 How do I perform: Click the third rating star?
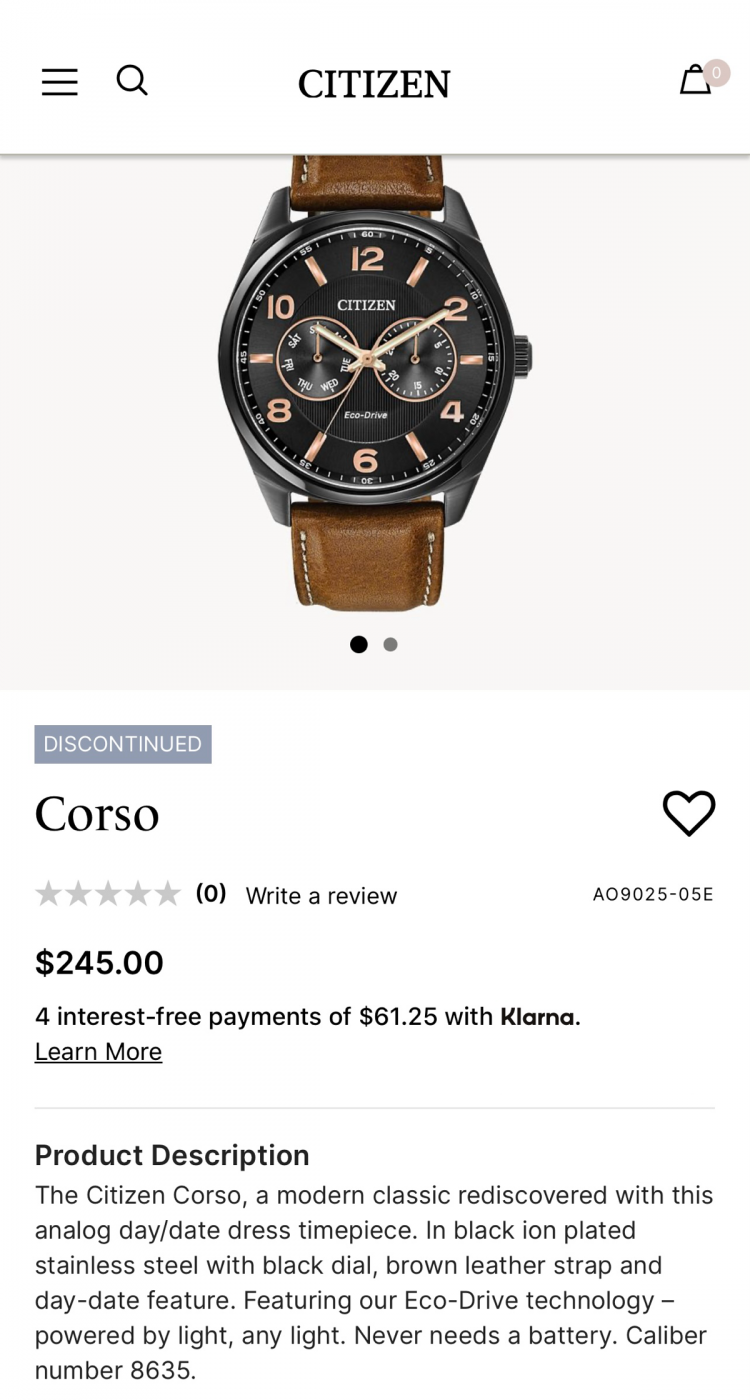tap(108, 894)
